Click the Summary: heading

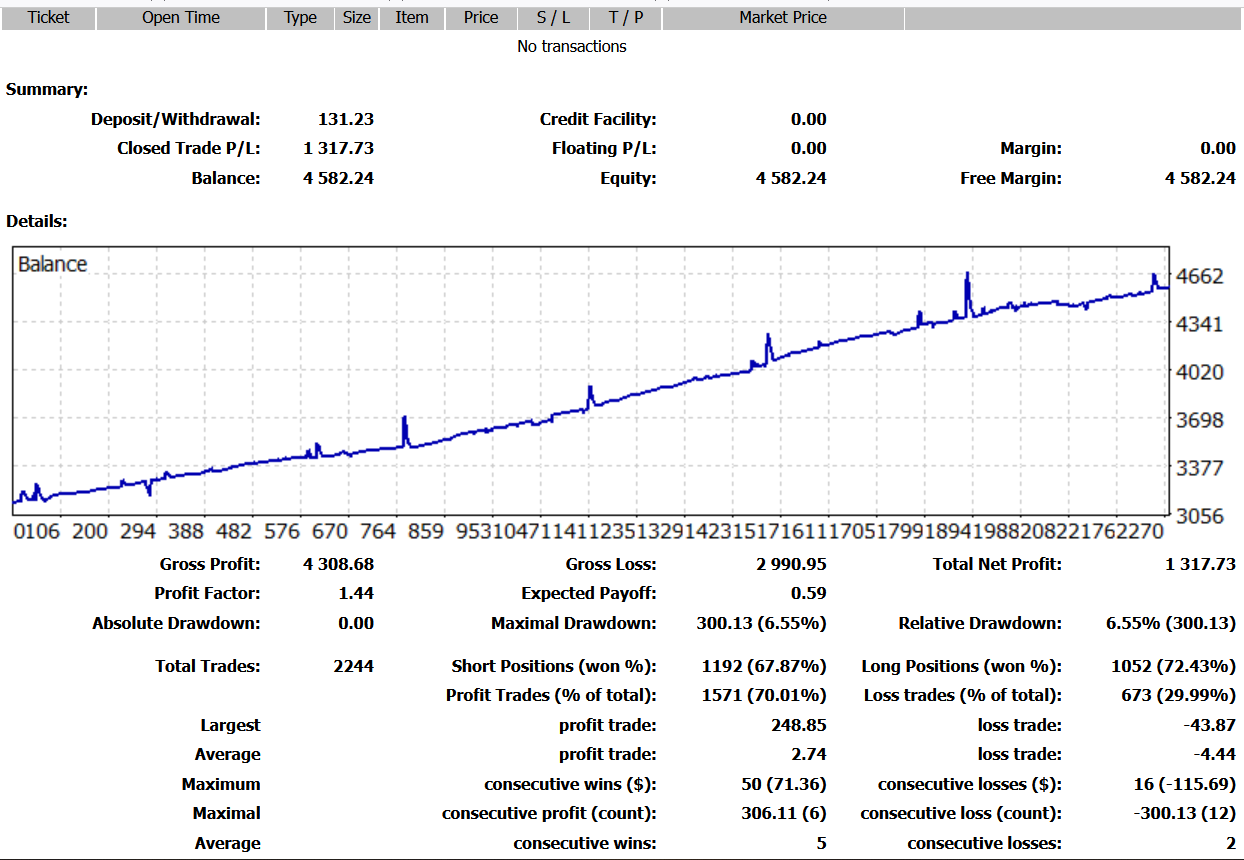click(47, 90)
